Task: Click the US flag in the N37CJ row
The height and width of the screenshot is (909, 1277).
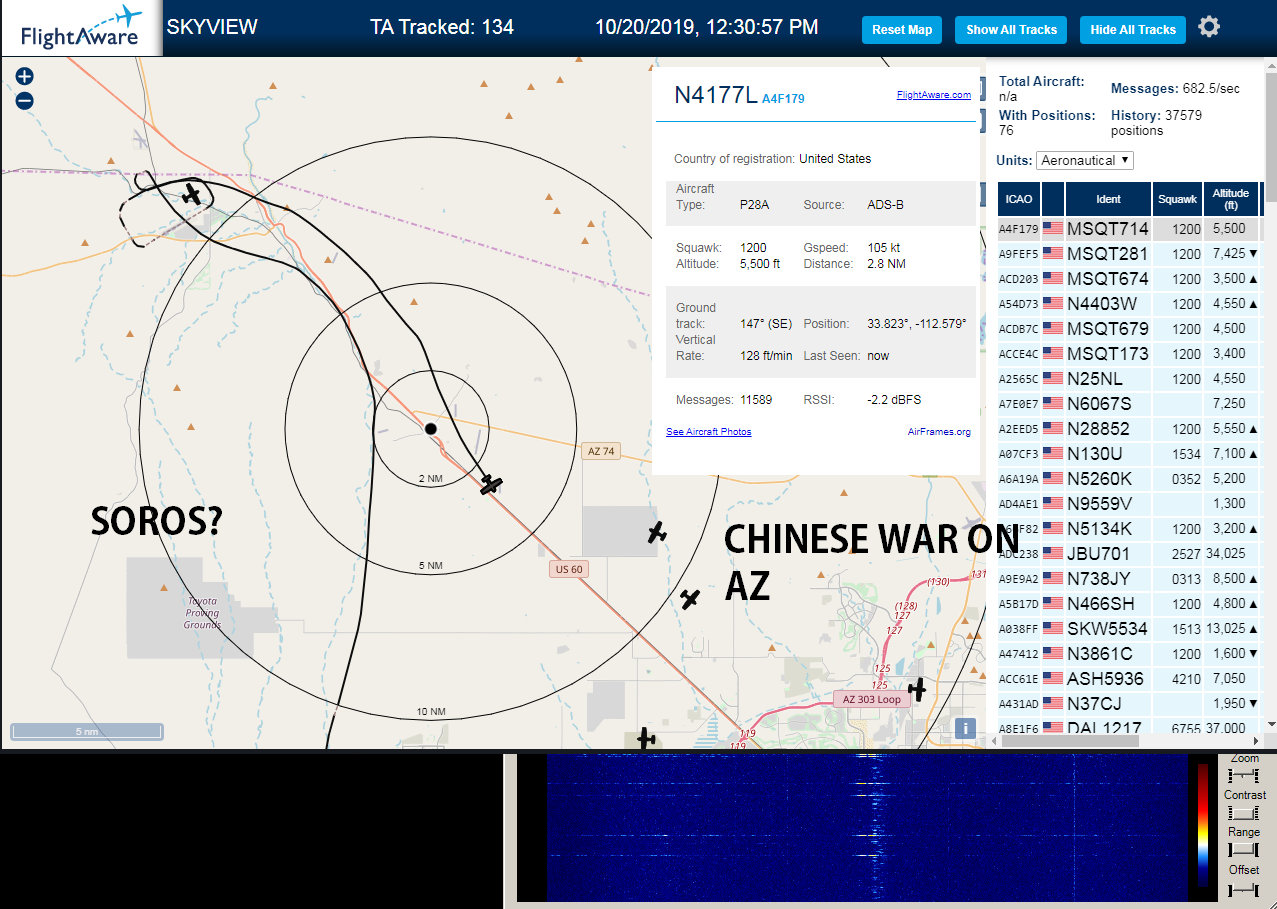Action: (1053, 704)
